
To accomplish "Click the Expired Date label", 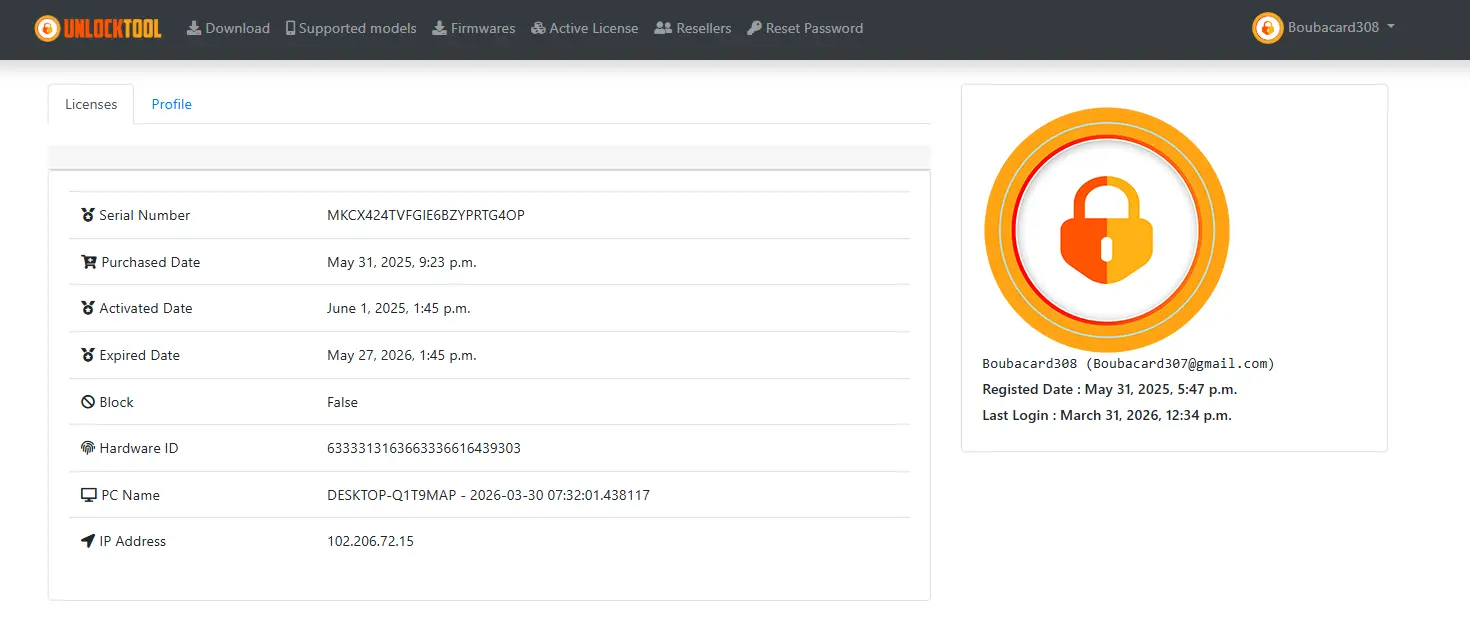I will tap(140, 355).
